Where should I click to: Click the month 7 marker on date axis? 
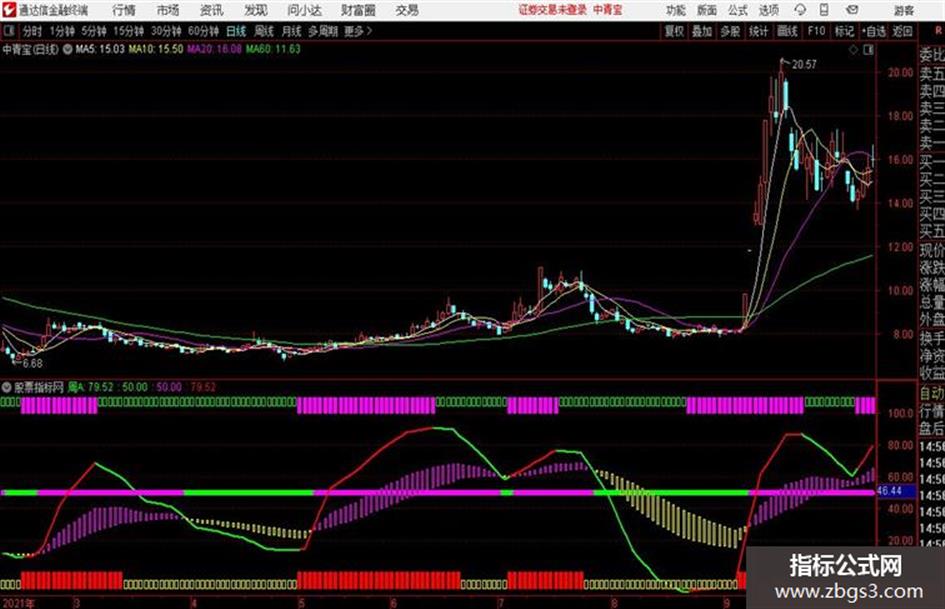(500, 603)
